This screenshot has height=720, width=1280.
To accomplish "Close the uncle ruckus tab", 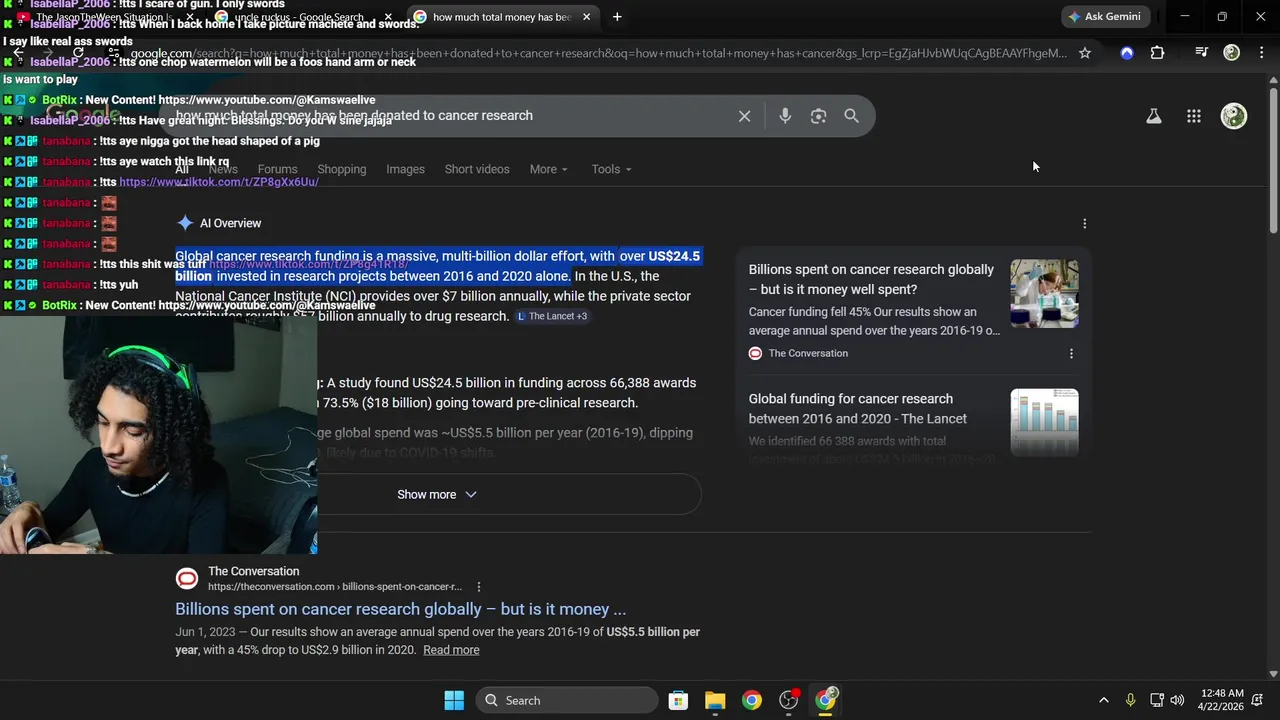I will [388, 17].
